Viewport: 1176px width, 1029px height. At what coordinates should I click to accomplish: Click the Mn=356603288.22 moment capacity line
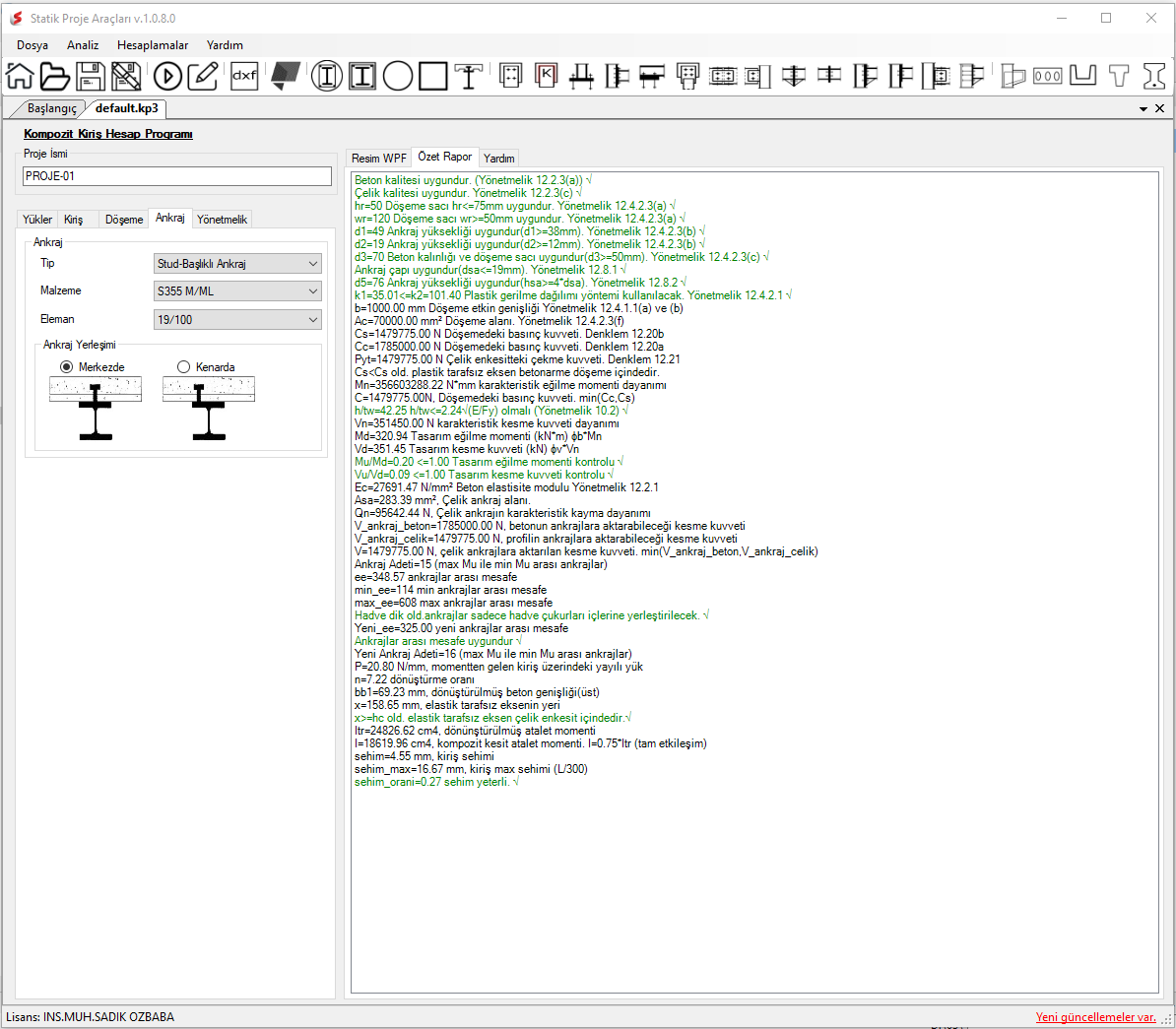pos(510,385)
